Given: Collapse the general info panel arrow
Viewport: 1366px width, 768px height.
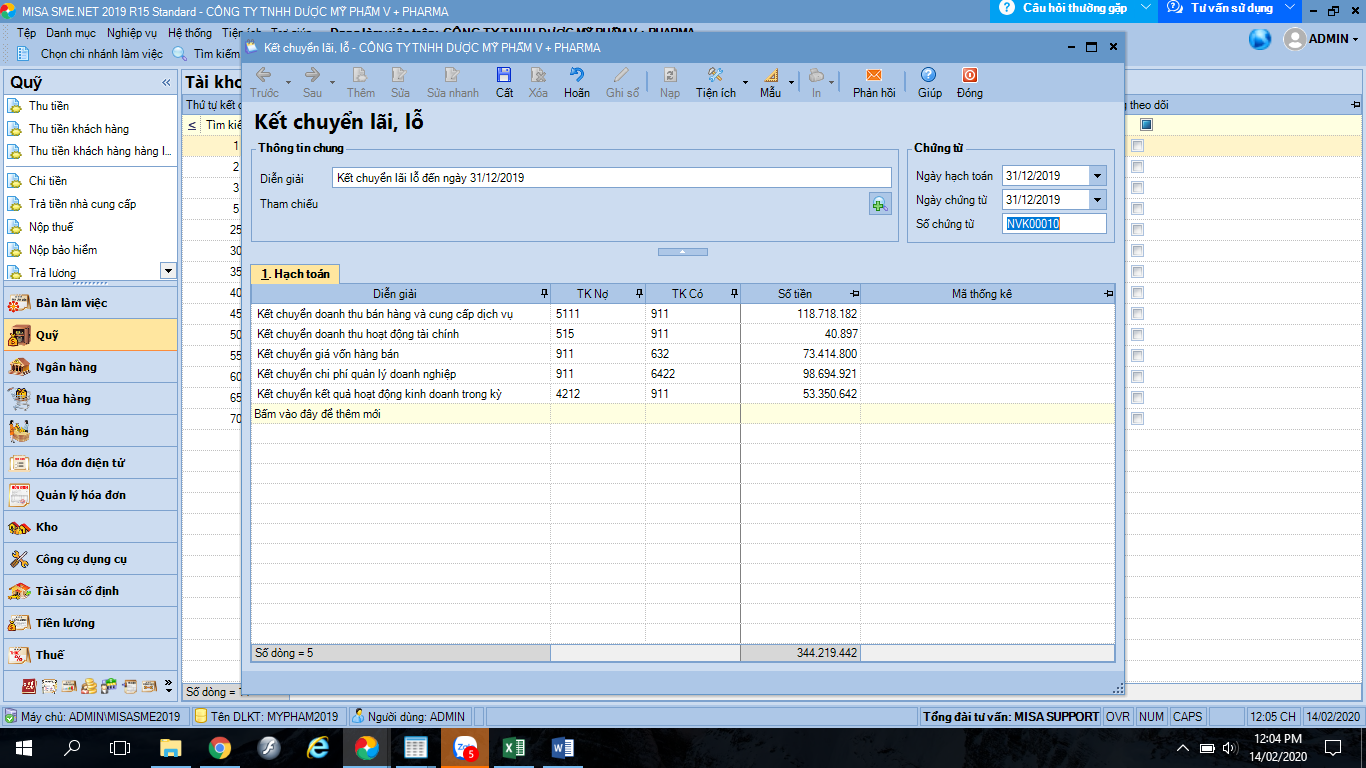Looking at the screenshot, I should tap(682, 252).
